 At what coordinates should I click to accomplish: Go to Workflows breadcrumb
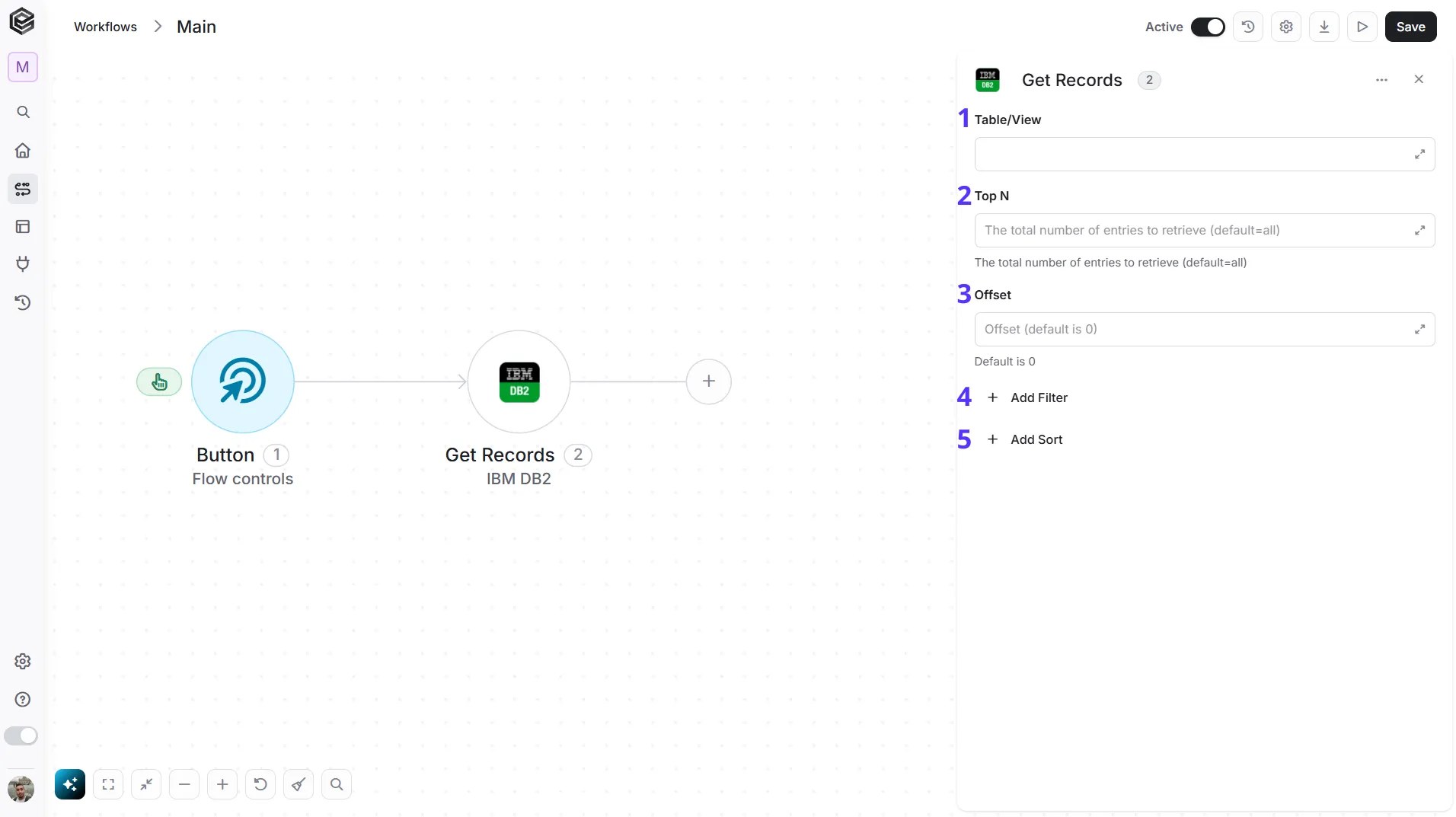tap(105, 27)
